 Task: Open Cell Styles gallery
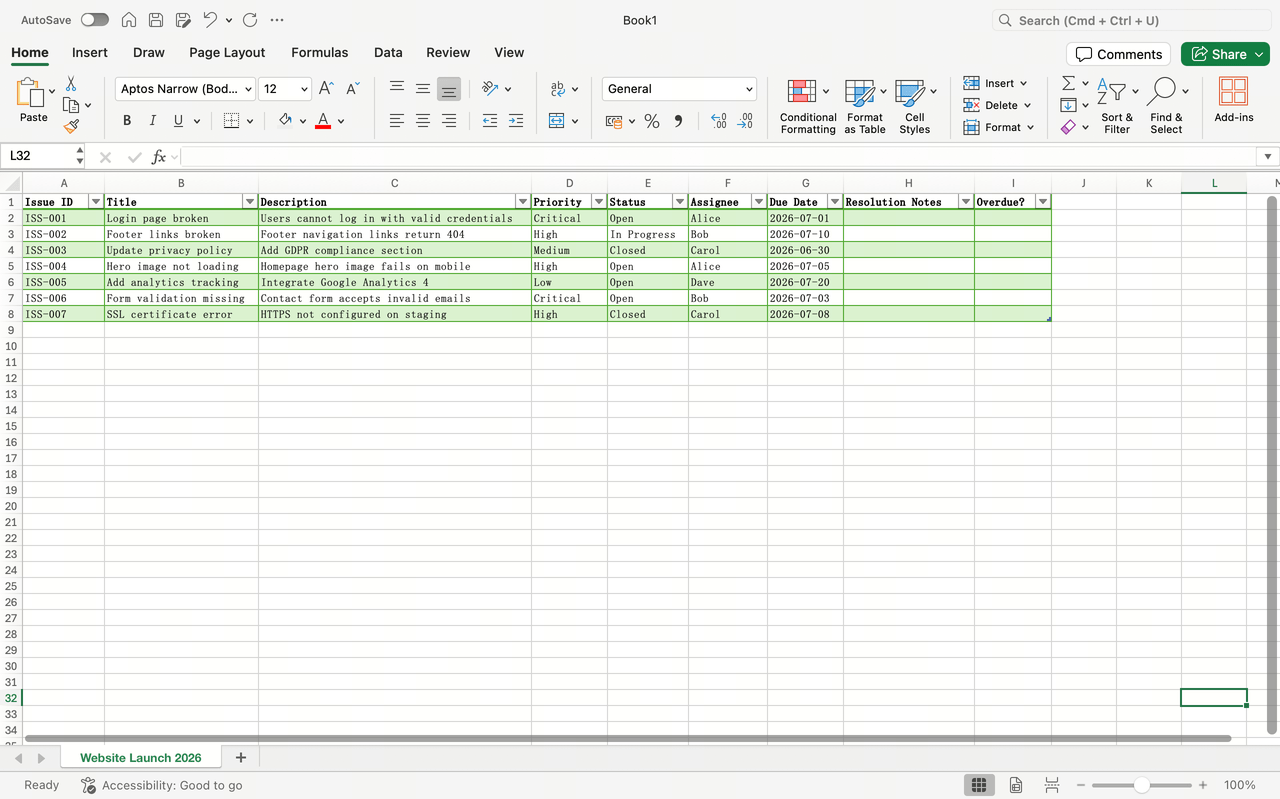914,106
